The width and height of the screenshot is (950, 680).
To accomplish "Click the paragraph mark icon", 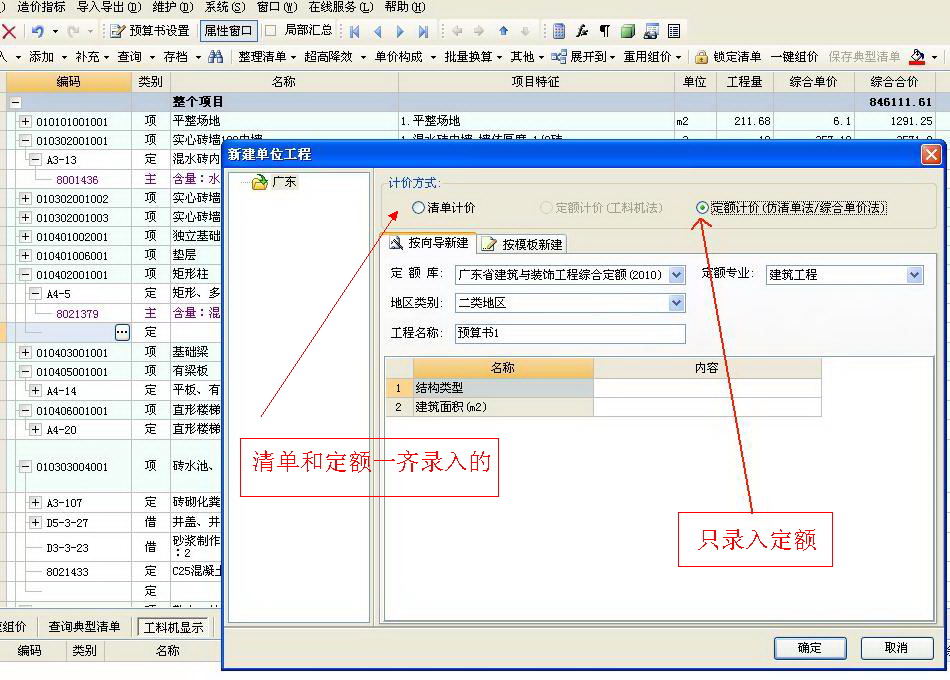I will tap(605, 31).
